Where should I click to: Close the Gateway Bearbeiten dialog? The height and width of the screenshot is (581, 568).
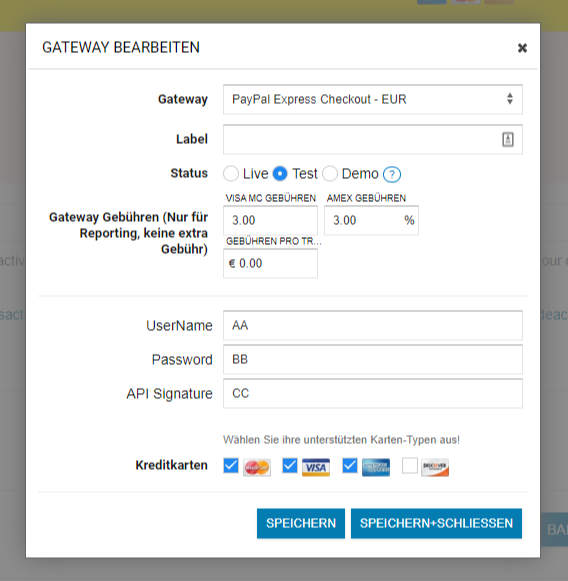tap(522, 48)
